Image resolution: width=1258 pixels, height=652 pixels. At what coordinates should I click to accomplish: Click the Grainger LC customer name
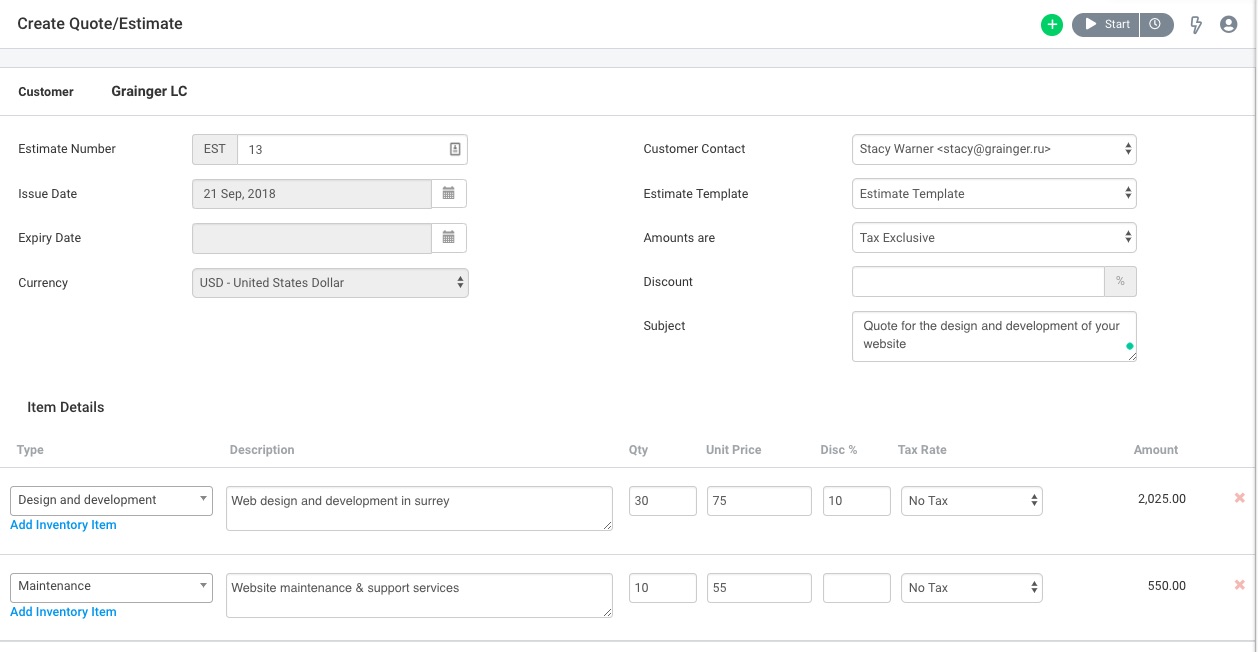(149, 91)
